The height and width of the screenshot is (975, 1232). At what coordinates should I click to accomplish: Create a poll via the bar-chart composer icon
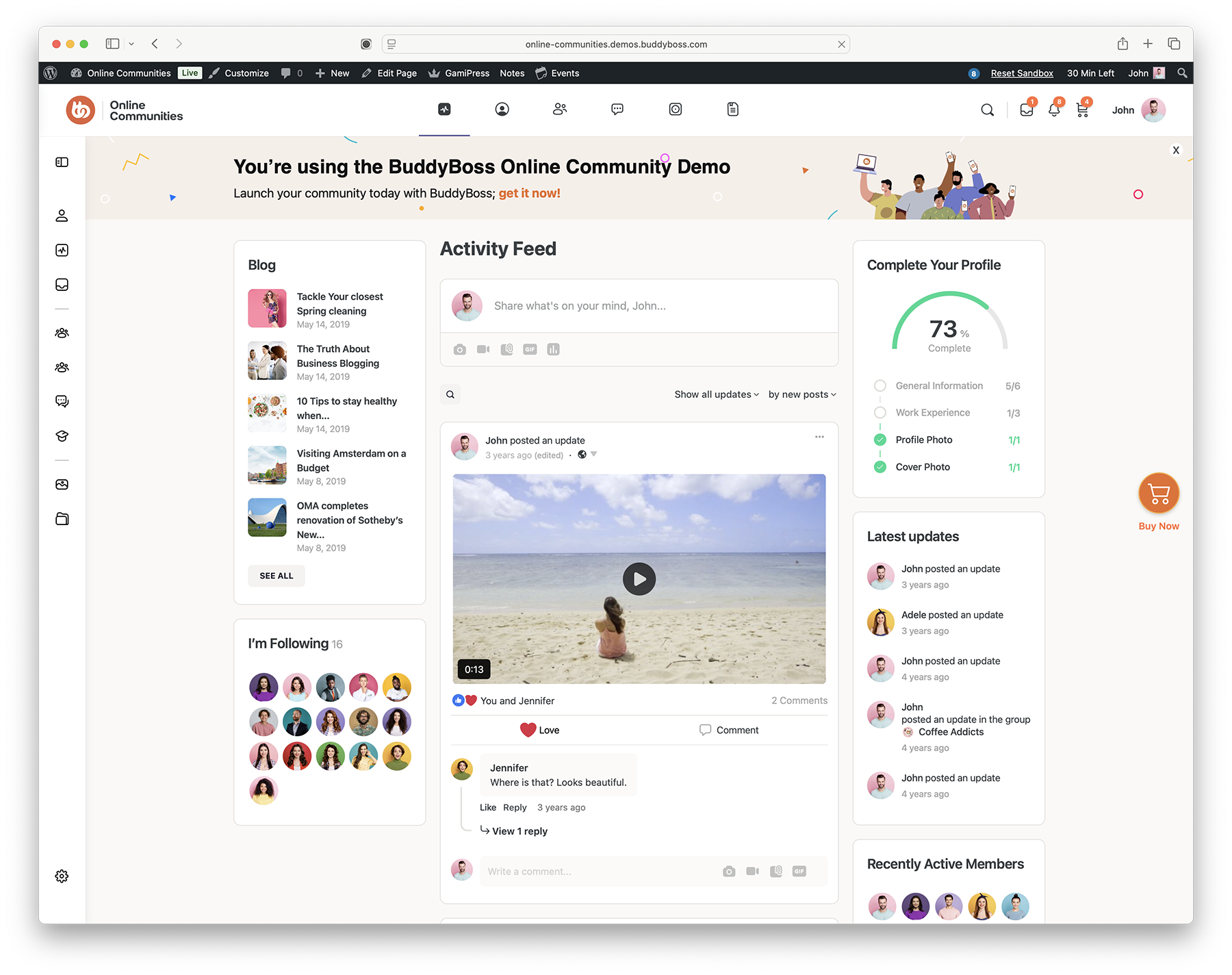click(553, 349)
